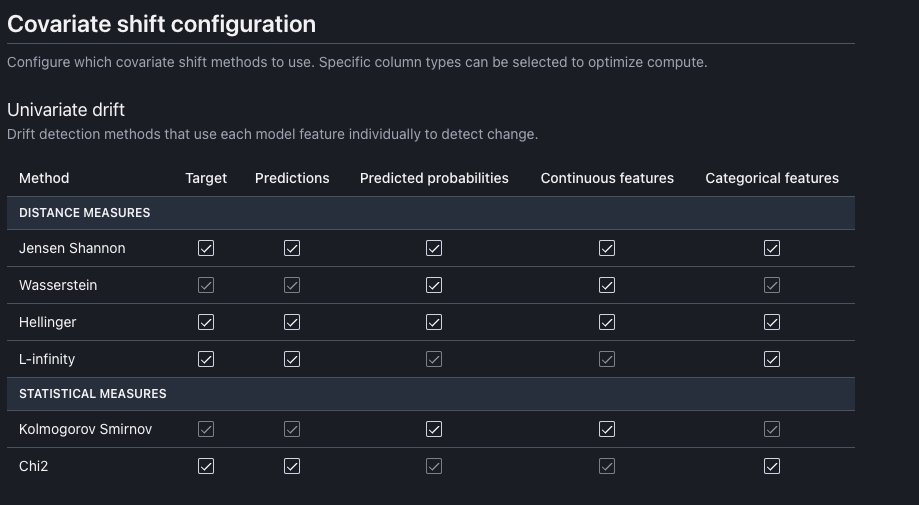
Task: Uncheck Kolmogorov Smirnov Predicted probabilities
Action: point(434,429)
